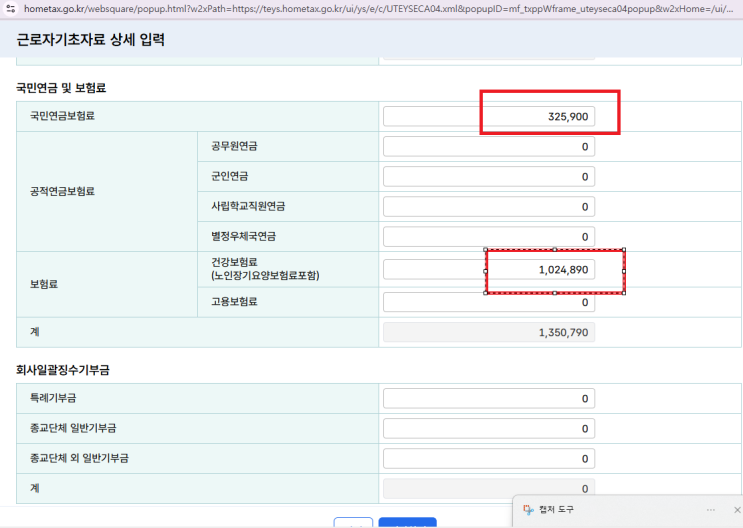Click the 고용보험료 input field
This screenshot has width=743, height=528.
pyautogui.click(x=489, y=302)
